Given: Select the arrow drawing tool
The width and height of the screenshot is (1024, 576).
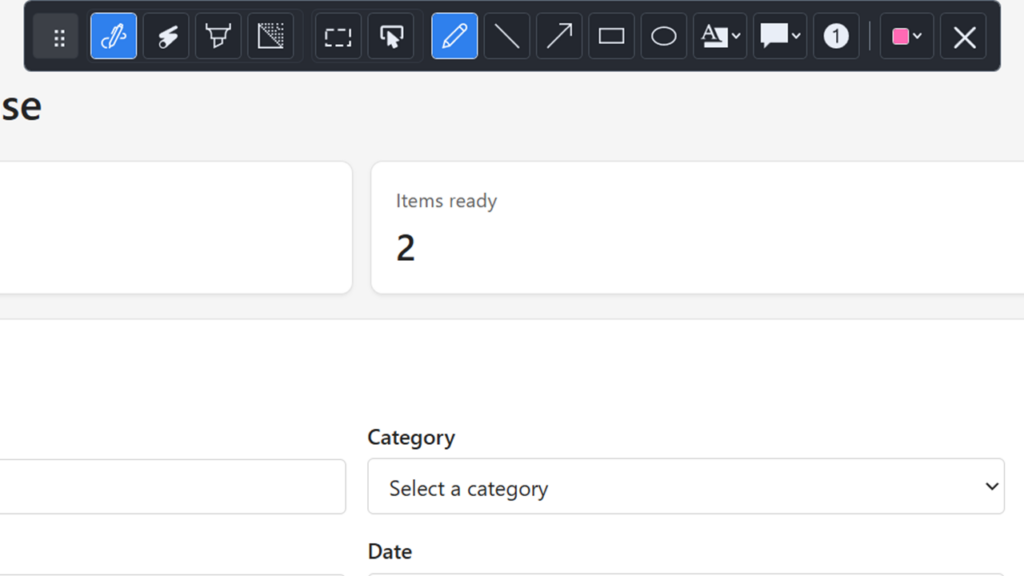Looking at the screenshot, I should pos(559,37).
